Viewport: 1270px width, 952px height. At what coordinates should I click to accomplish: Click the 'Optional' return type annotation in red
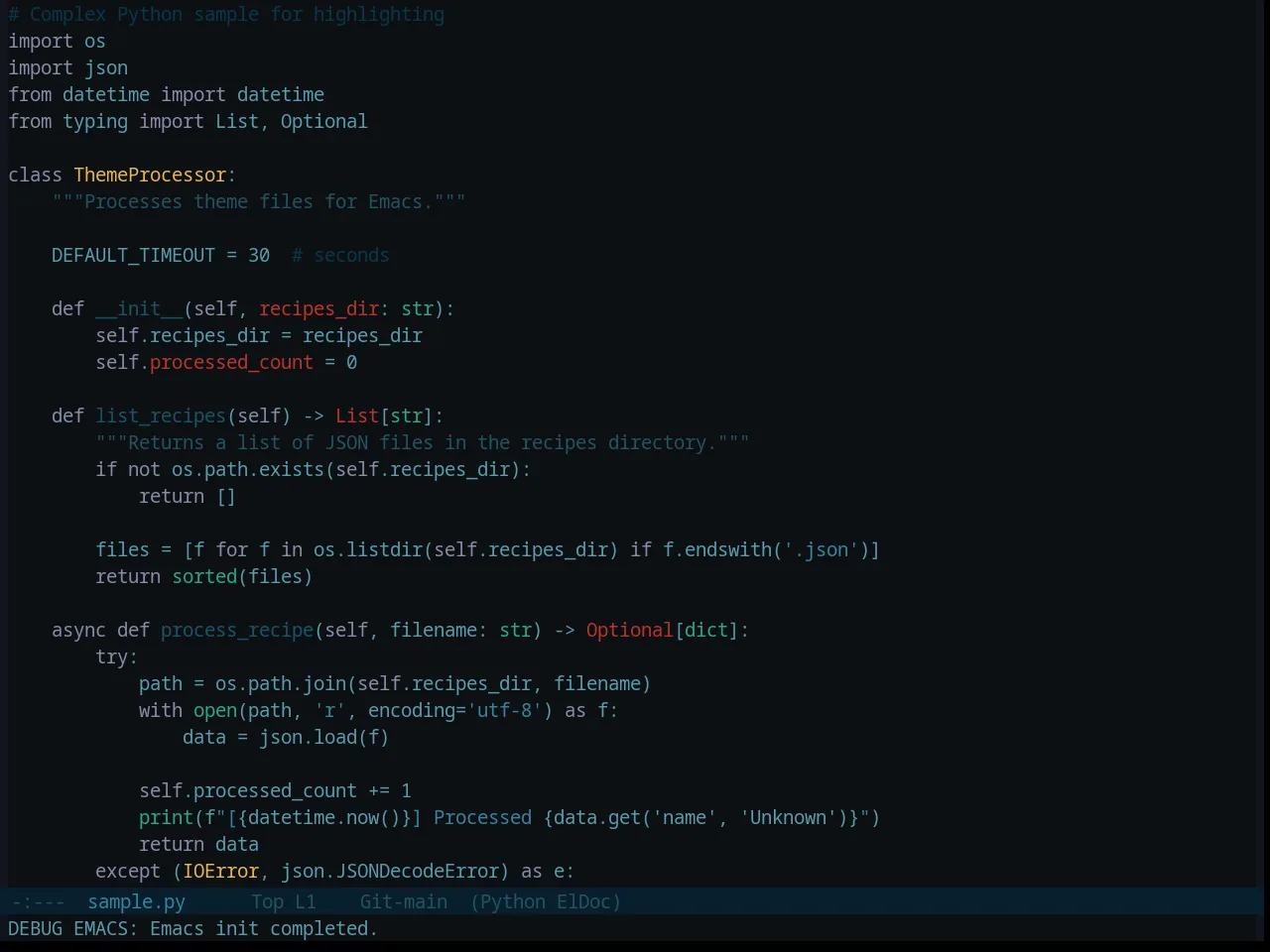(629, 630)
